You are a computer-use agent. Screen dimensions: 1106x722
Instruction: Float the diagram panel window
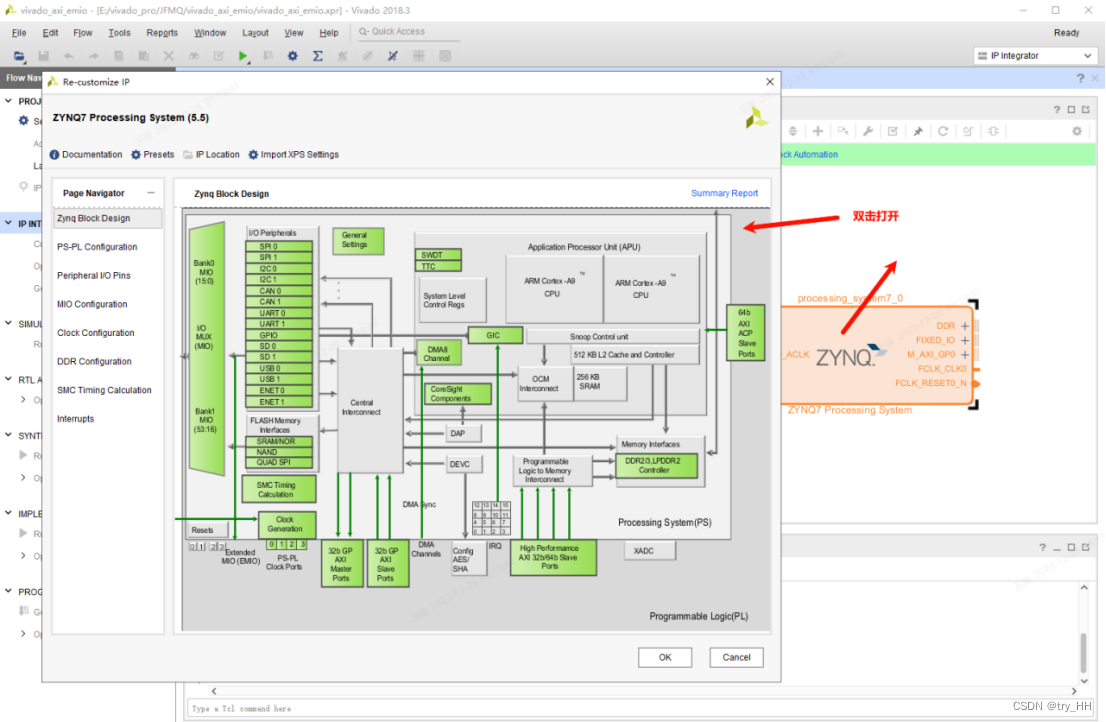[1086, 110]
